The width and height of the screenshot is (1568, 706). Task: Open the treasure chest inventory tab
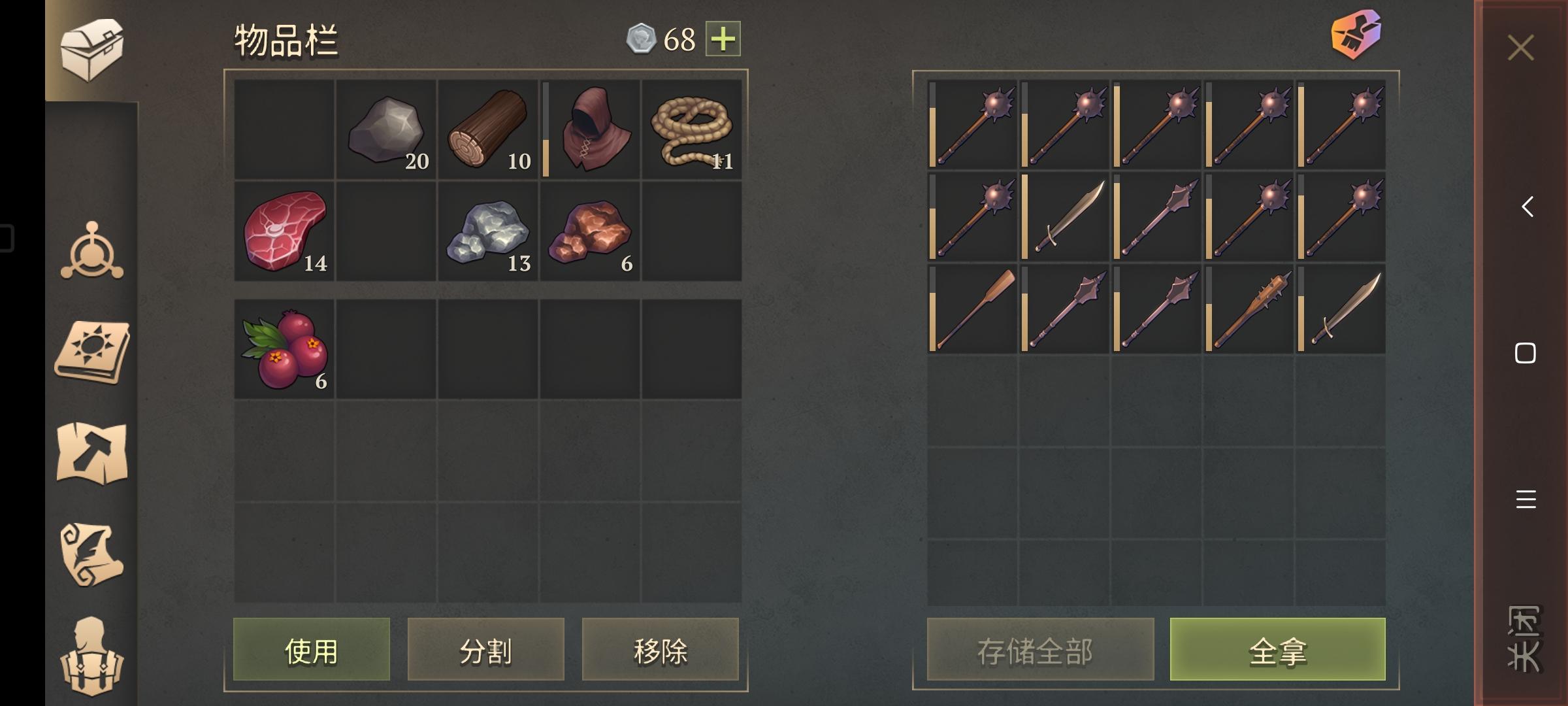tap(91, 50)
